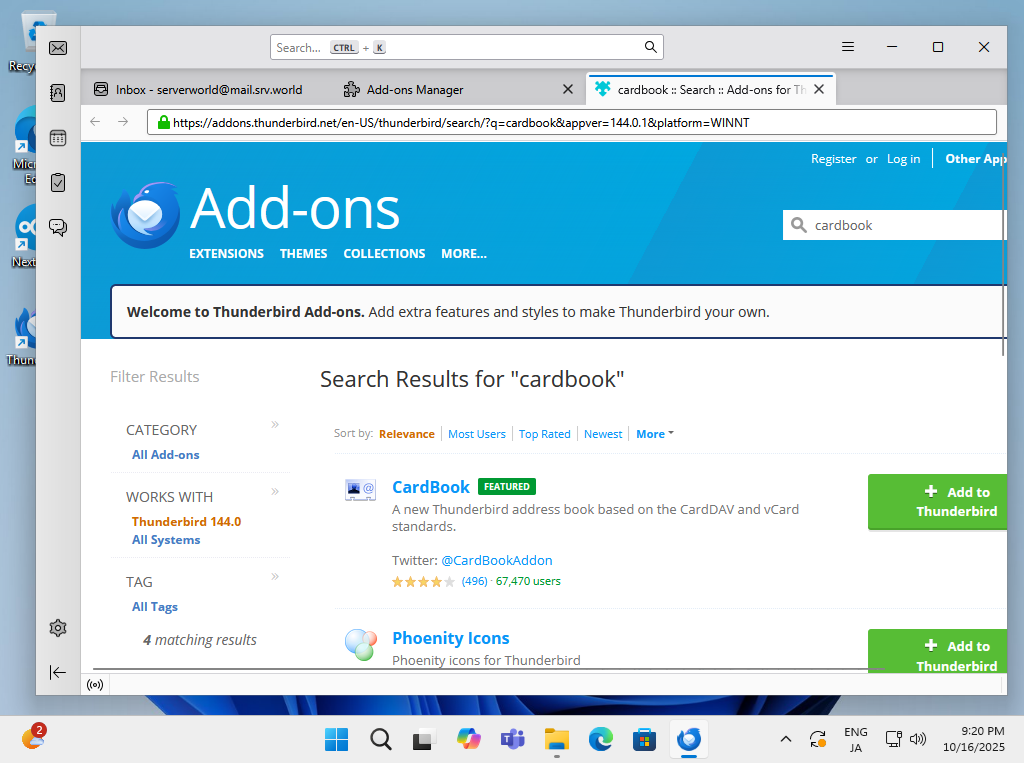Viewport: 1024px width, 763px height.
Task: Open the EXTENSIONS menu item
Action: click(x=226, y=254)
